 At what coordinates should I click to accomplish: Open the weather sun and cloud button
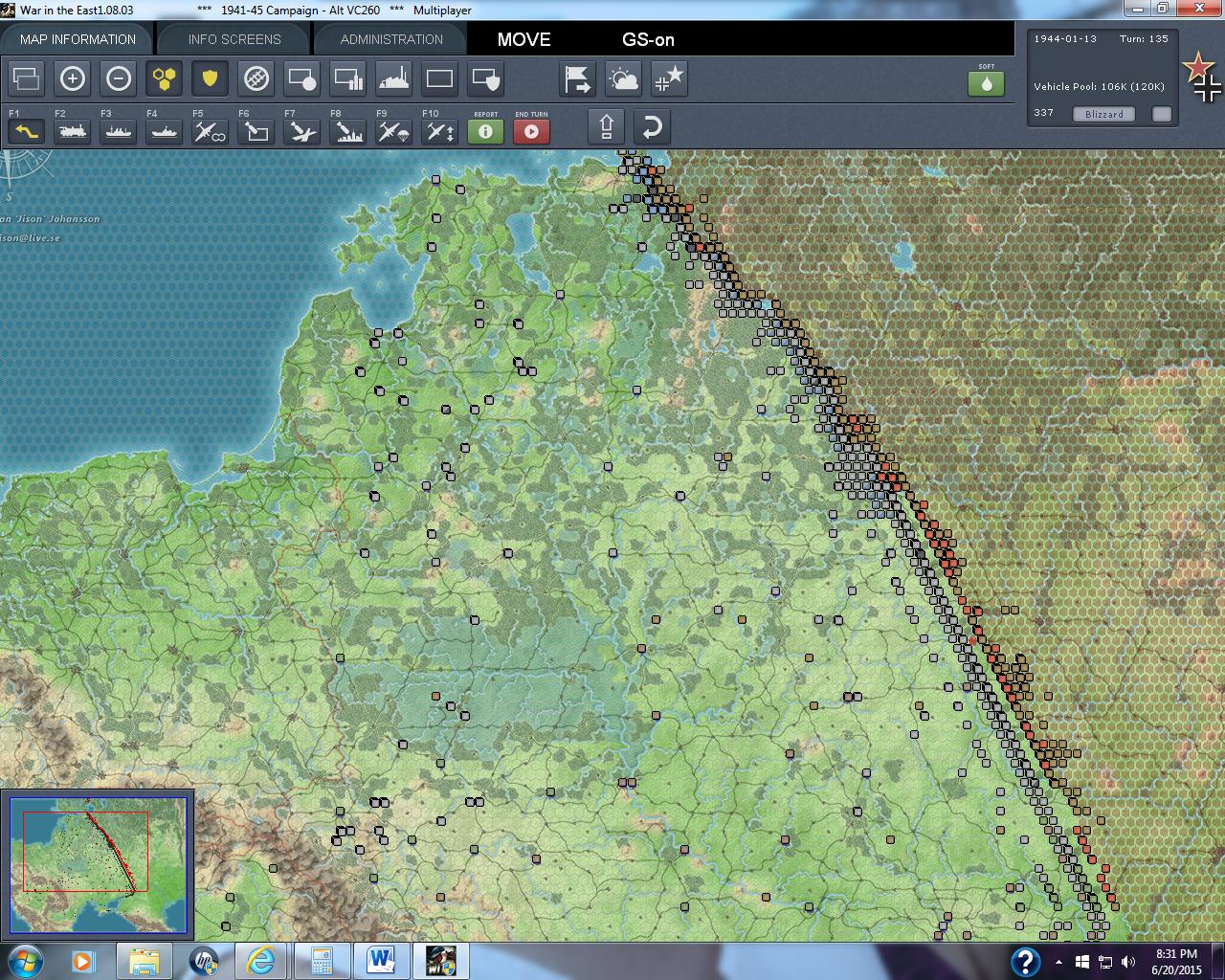click(x=623, y=78)
